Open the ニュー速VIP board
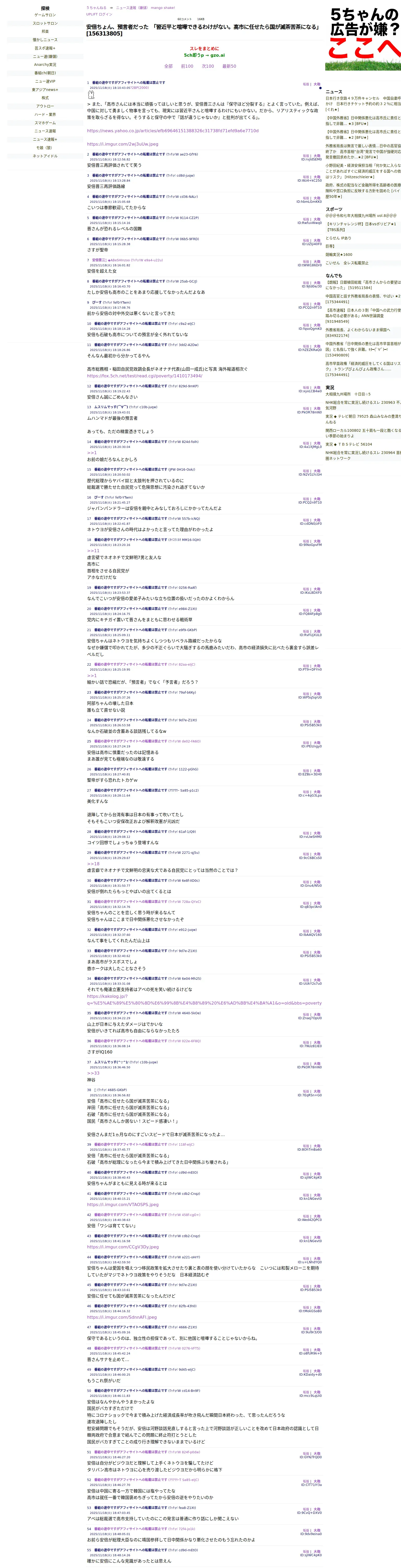This screenshot has height=1568, width=401. tap(45, 81)
